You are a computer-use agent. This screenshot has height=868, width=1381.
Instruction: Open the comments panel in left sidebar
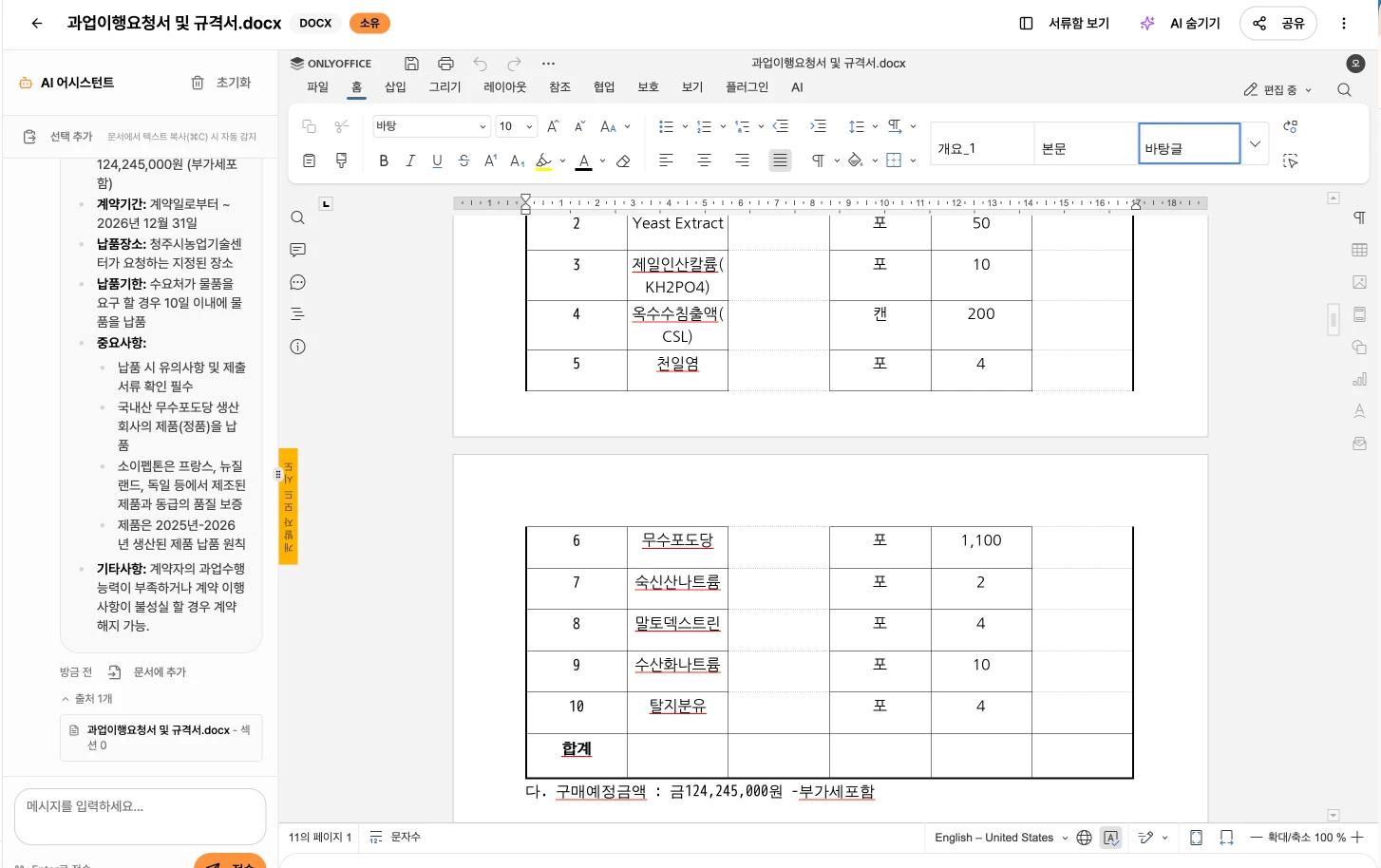(x=297, y=250)
